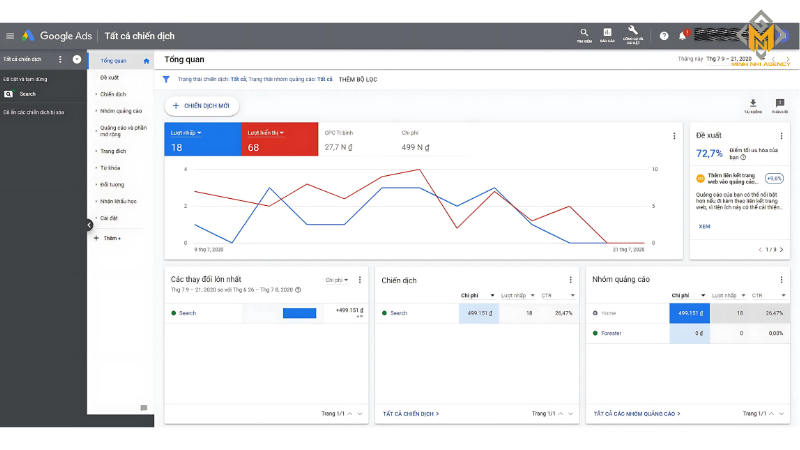The width and height of the screenshot is (800, 450).
Task: Open the hamburger main menu
Action: pos(10,36)
